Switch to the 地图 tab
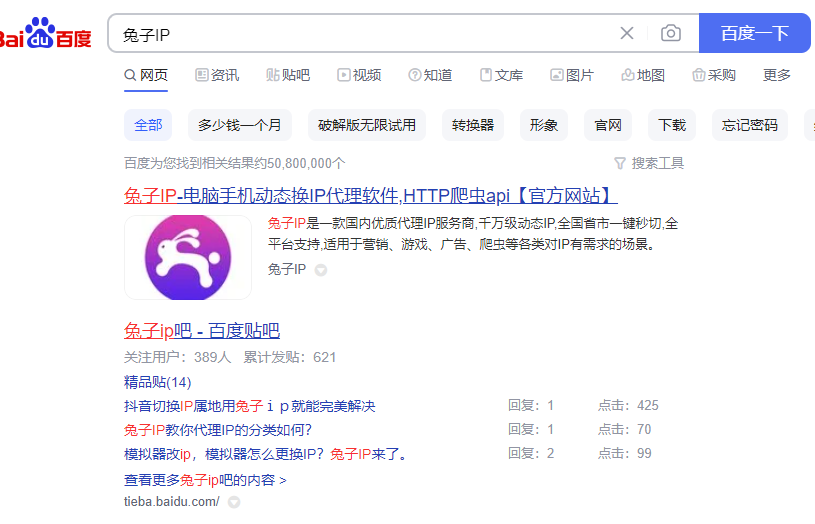815x524 pixels. coord(643,75)
